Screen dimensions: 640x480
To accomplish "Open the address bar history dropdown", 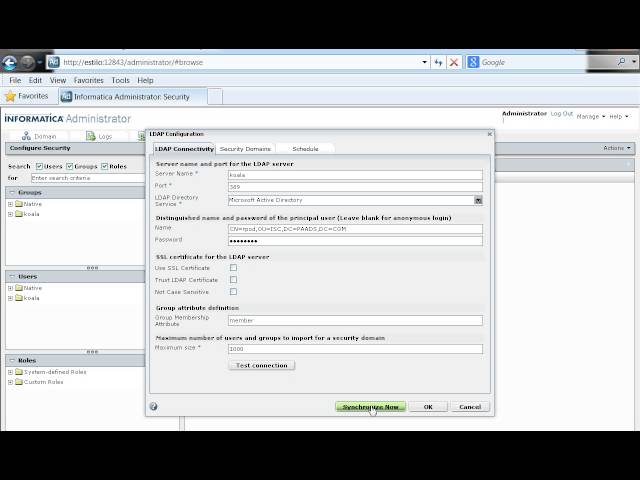I will 424,62.
